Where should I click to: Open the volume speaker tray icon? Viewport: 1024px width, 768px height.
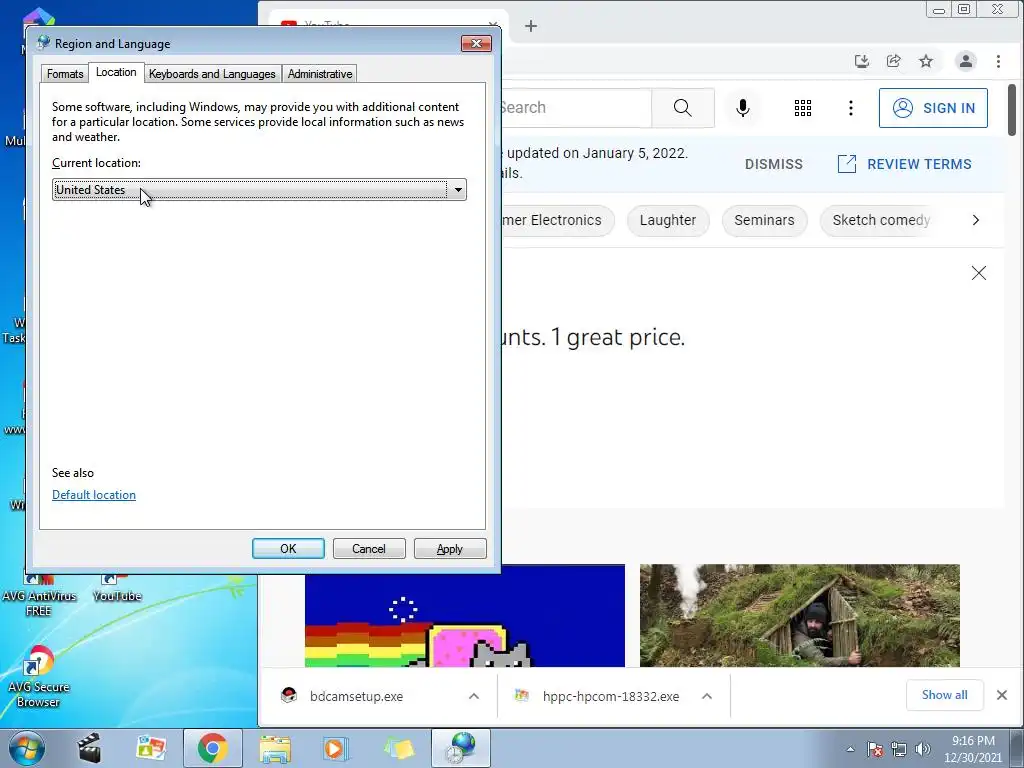tap(923, 749)
